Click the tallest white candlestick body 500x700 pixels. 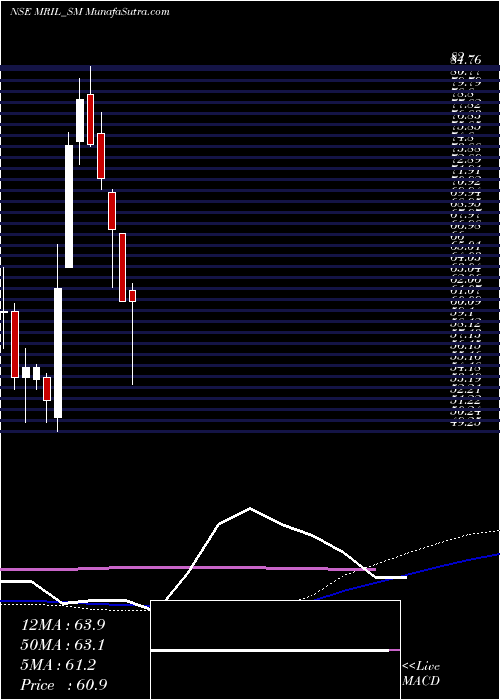click(x=58, y=353)
